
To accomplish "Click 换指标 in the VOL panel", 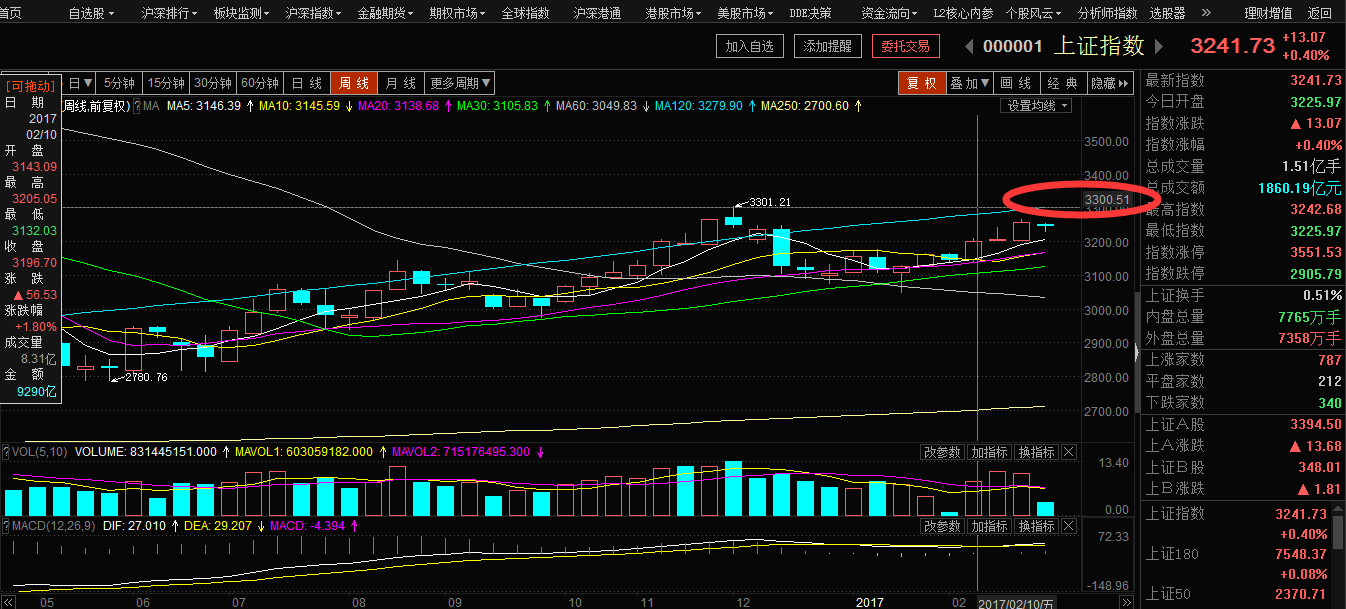I will pos(1036,452).
